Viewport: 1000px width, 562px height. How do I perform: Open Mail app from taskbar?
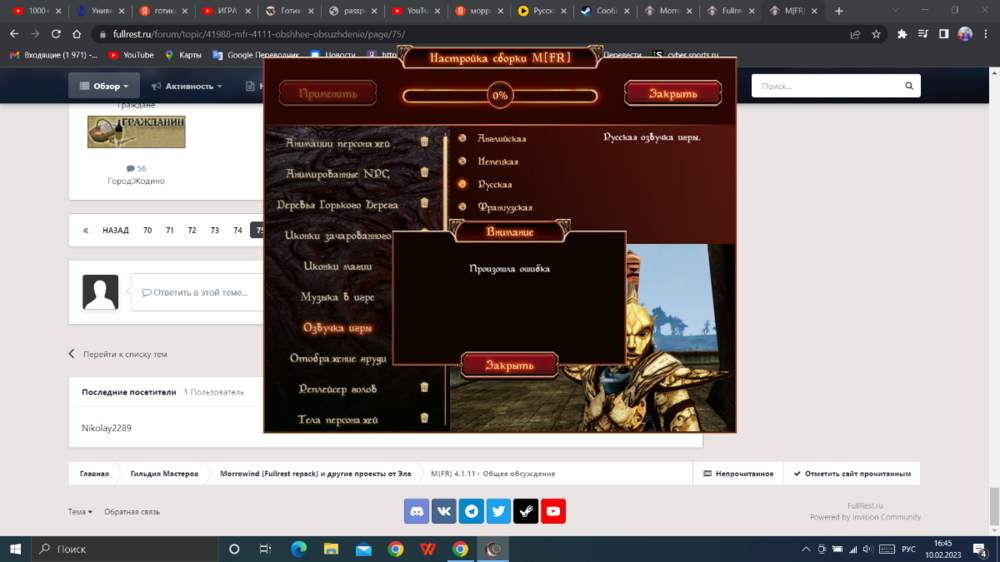(364, 549)
